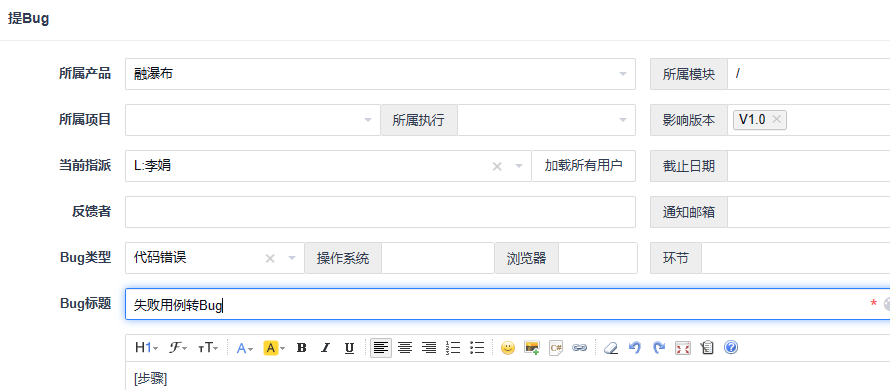Toggle bold formatting in editor toolbar

click(301, 348)
